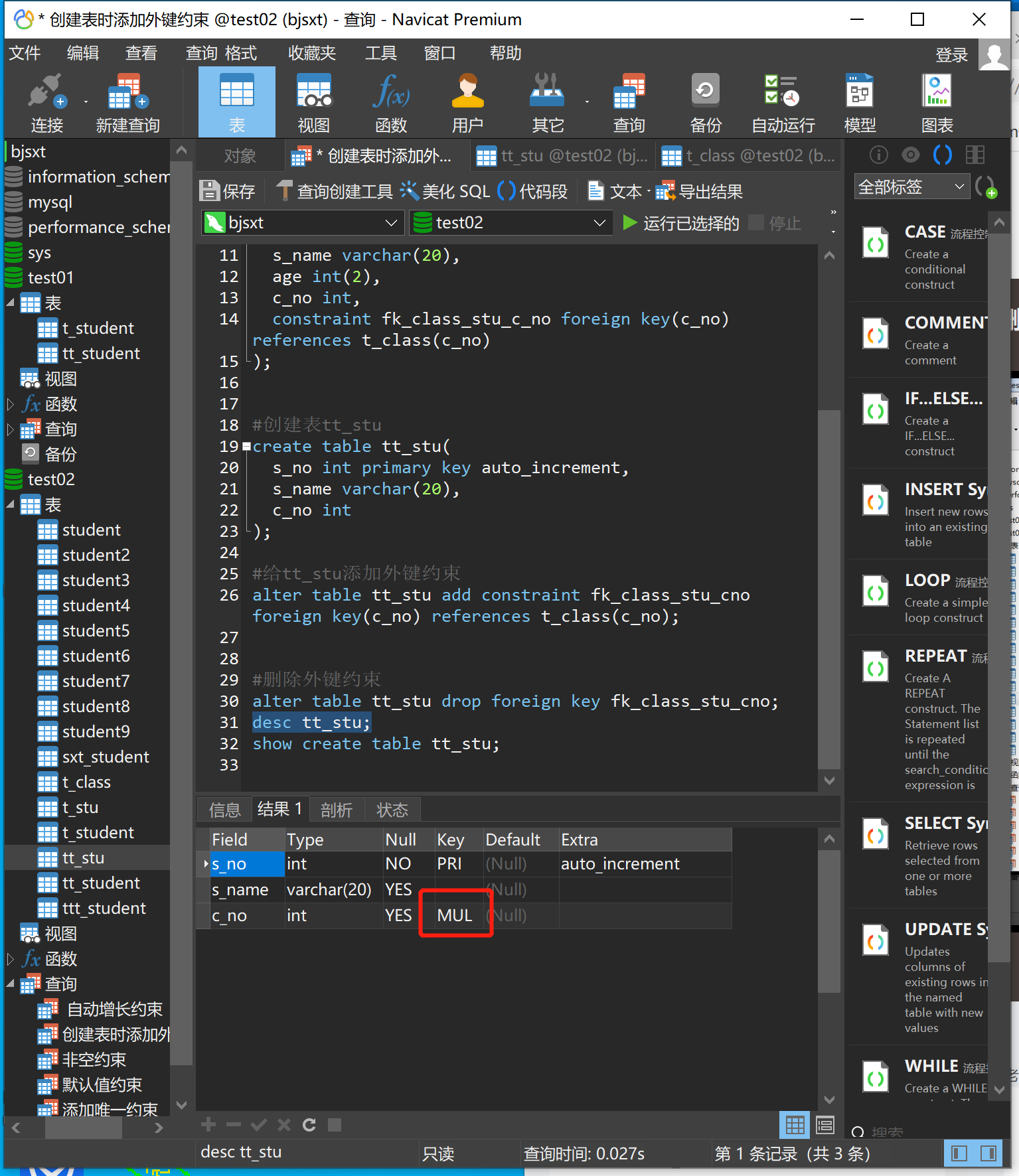This screenshot has width=1019, height=1176.
Task: Open the 对象 tab
Action: (240, 156)
